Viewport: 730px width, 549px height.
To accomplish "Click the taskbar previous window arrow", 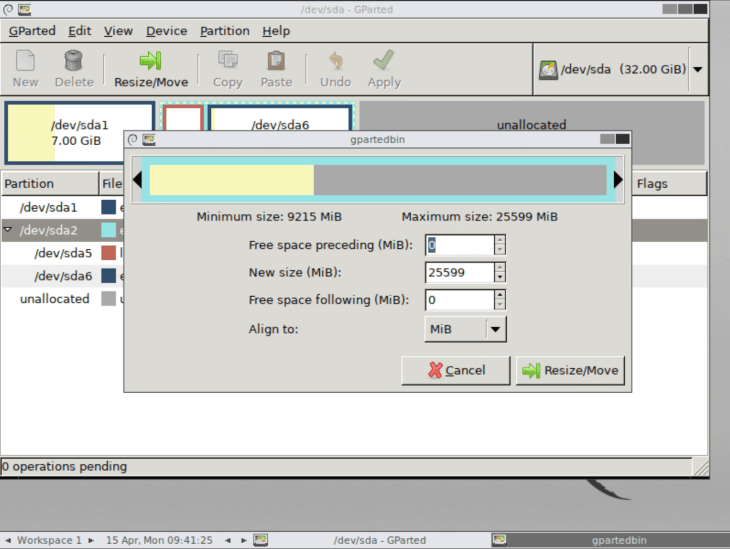I will point(228,540).
